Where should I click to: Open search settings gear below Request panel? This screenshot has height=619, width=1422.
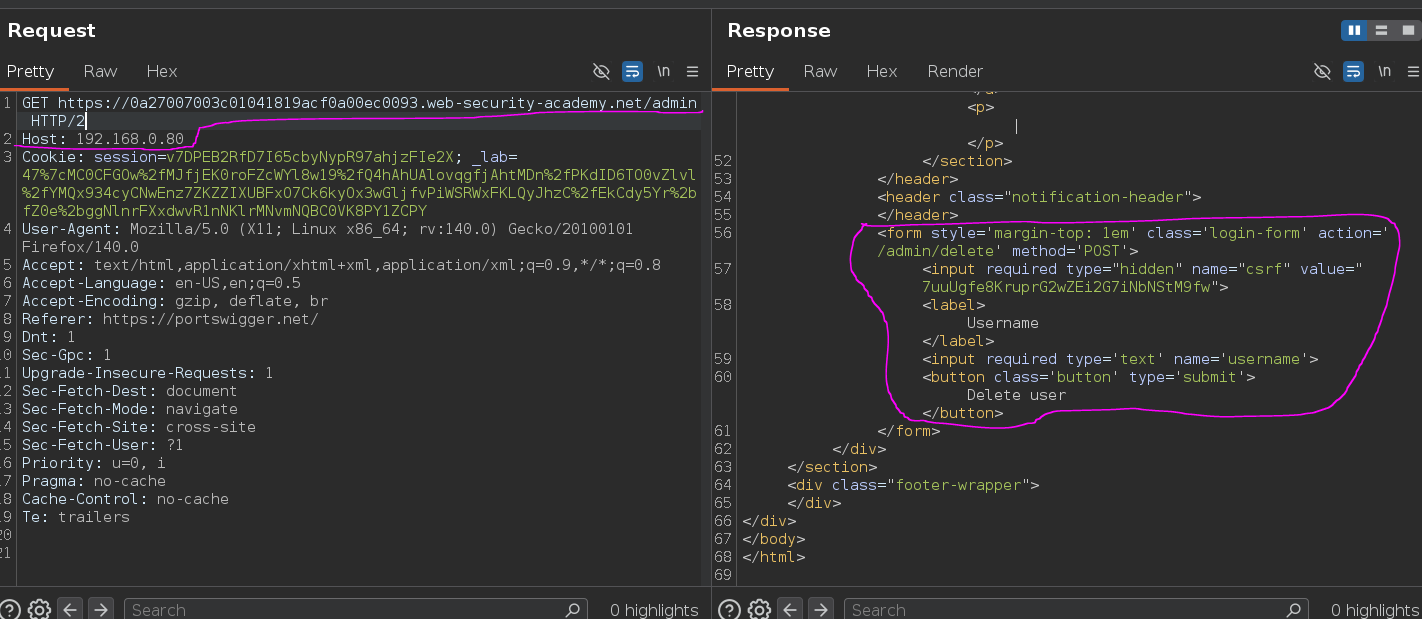coord(39,609)
